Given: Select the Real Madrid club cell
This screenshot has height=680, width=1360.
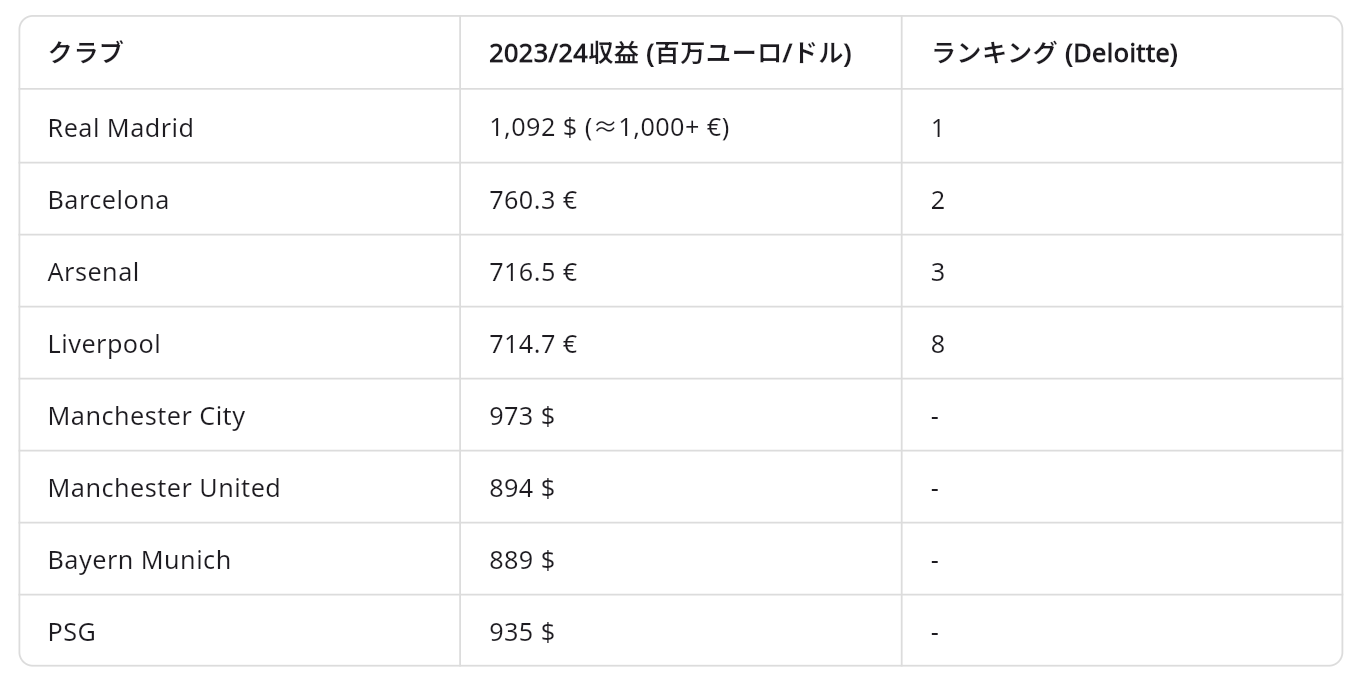Looking at the screenshot, I should pyautogui.click(x=121, y=128).
